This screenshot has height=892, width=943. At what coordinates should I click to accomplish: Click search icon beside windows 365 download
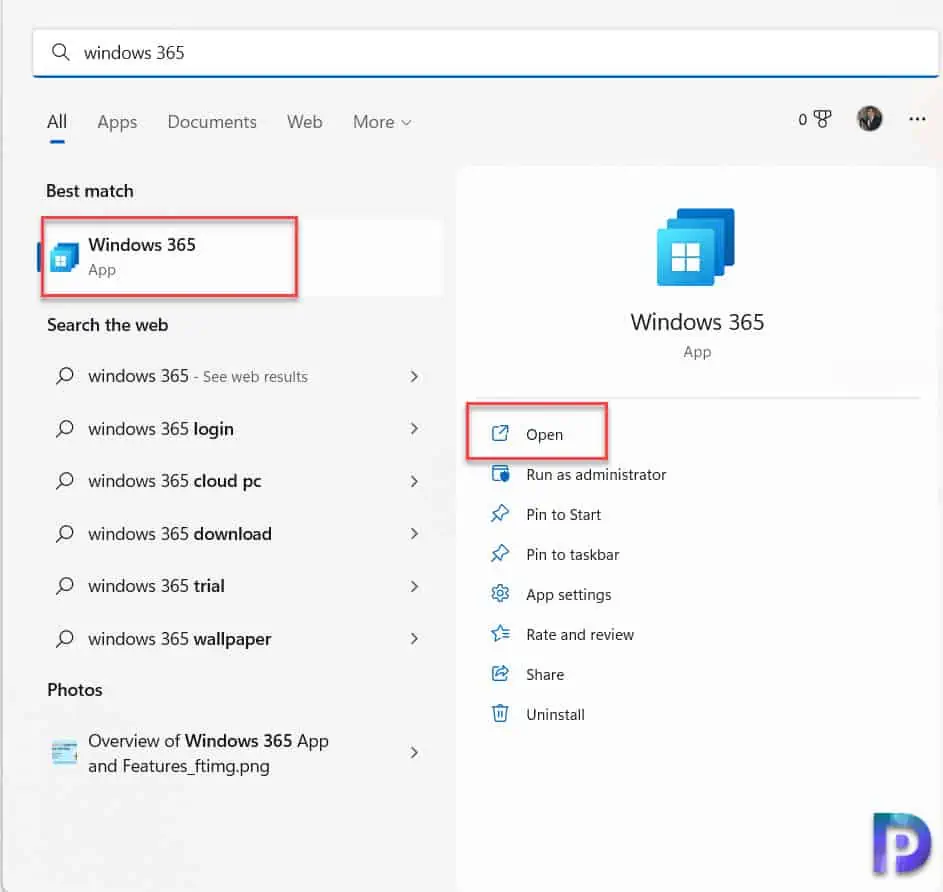pos(64,534)
